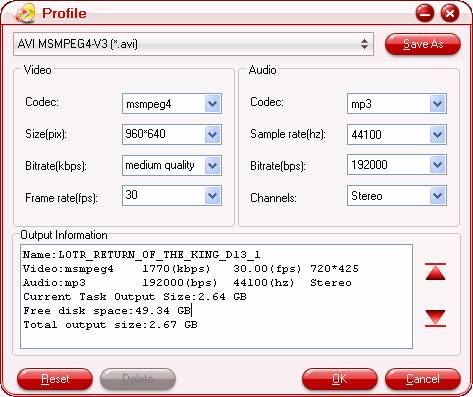
Task: Click the Current Task Output Size:2.64 GB line
Action: (135, 297)
